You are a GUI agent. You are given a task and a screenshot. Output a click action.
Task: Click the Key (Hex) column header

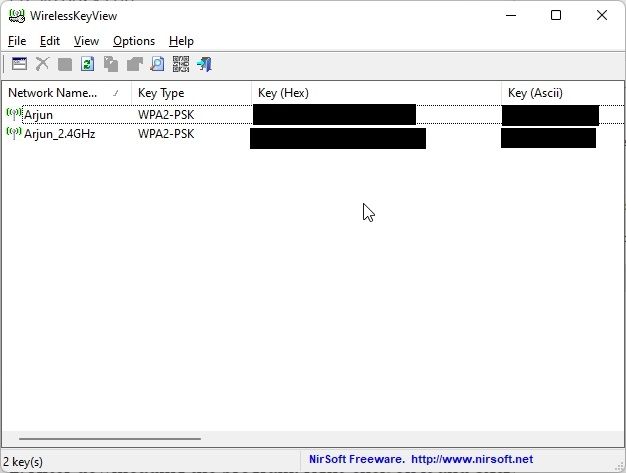375,93
